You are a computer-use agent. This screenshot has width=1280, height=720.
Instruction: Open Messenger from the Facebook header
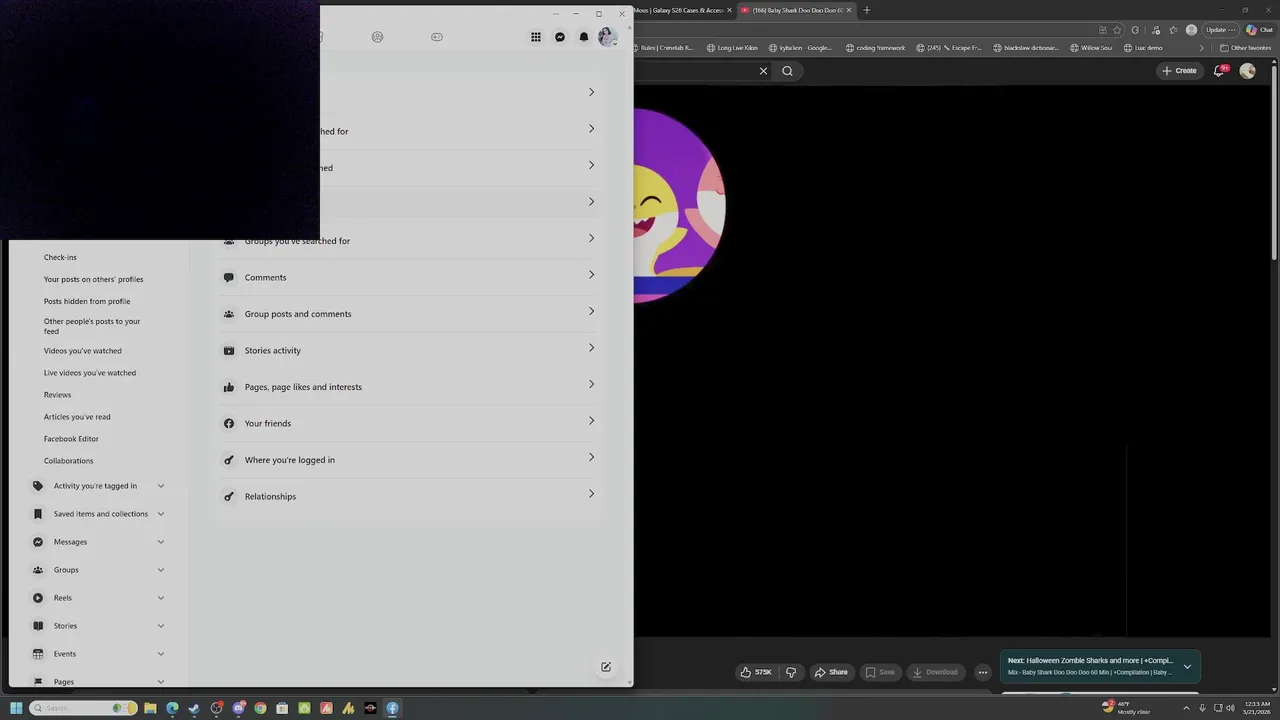[x=560, y=37]
